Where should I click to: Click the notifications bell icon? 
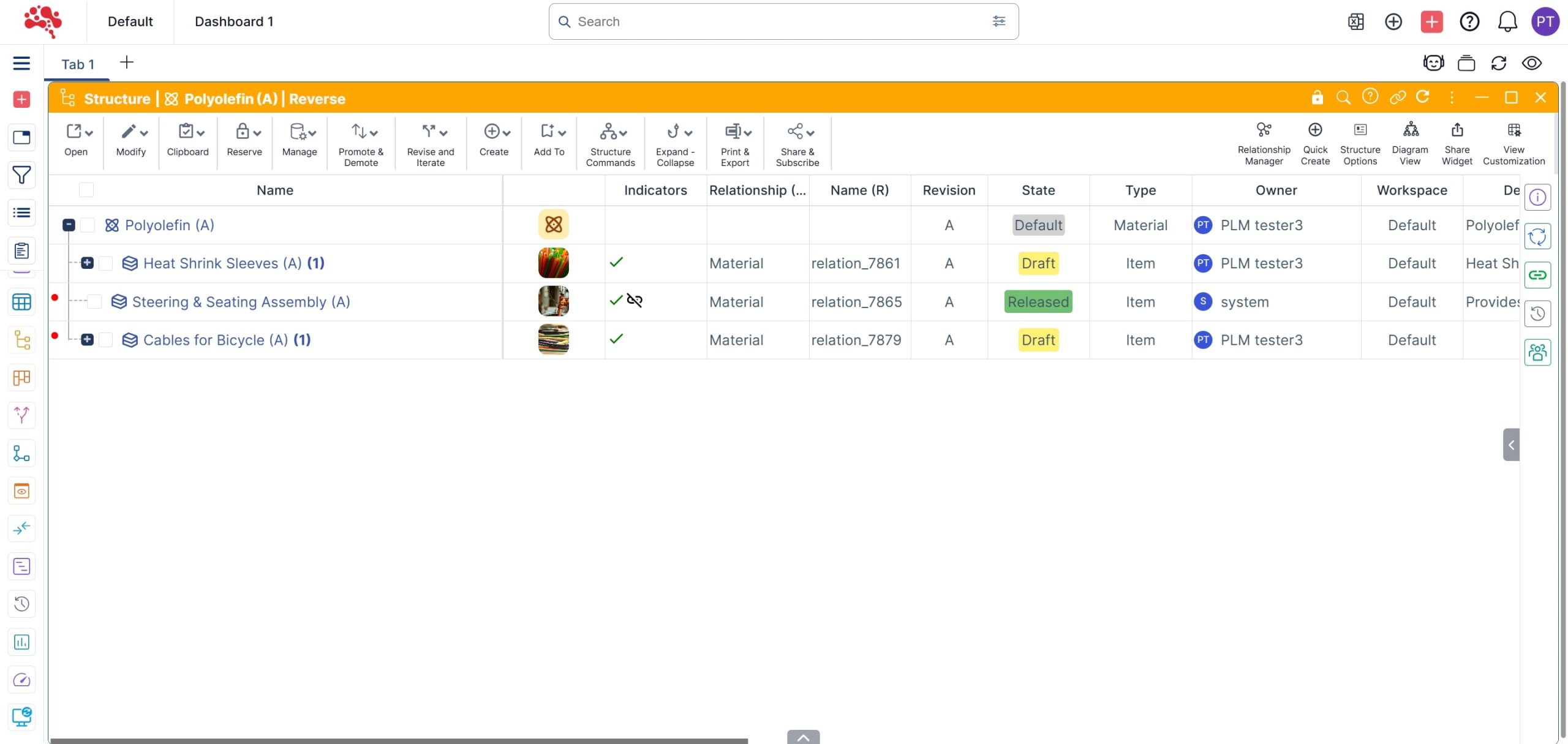pyautogui.click(x=1507, y=22)
